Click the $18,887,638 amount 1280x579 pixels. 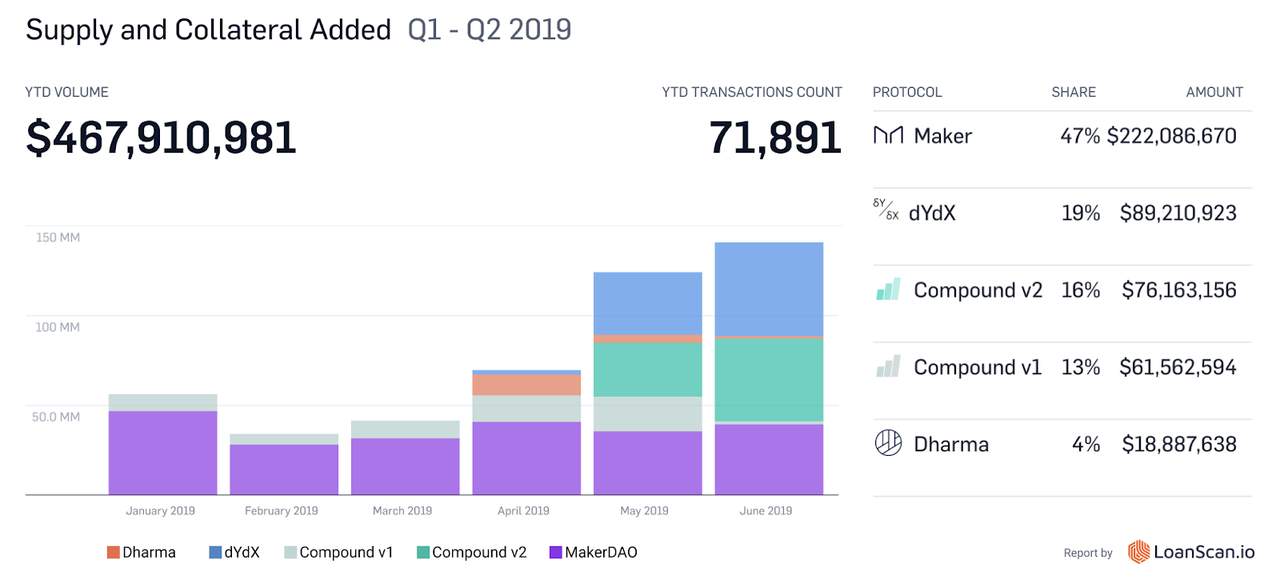[1179, 444]
